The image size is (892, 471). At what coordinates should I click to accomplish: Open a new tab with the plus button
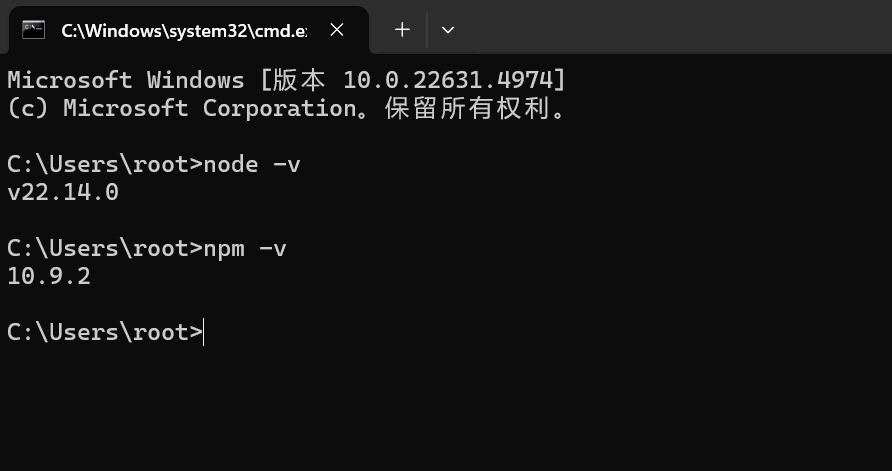click(402, 30)
